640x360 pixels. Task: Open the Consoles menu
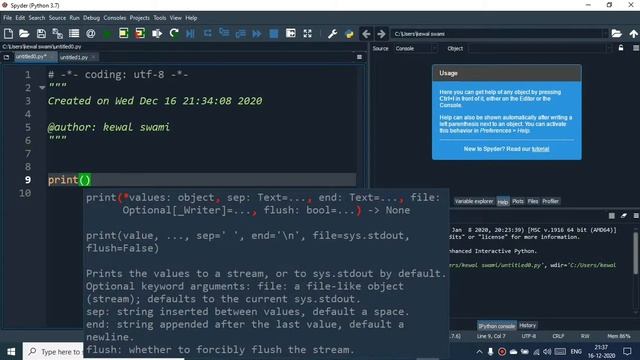point(115,18)
